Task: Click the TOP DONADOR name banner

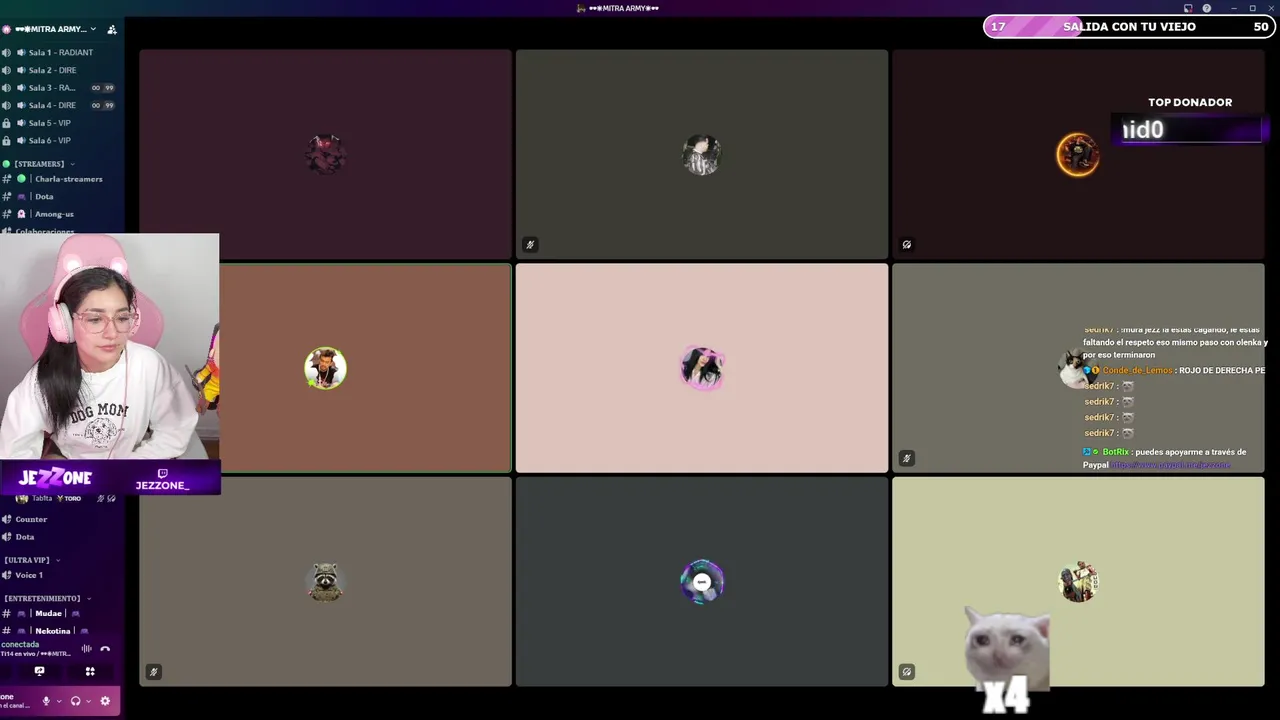Action: point(1190,130)
